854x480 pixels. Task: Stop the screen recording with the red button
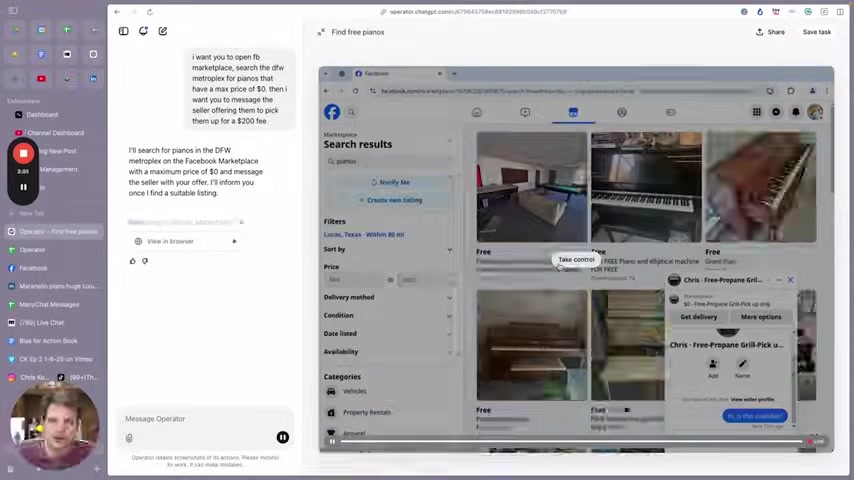coord(23,154)
